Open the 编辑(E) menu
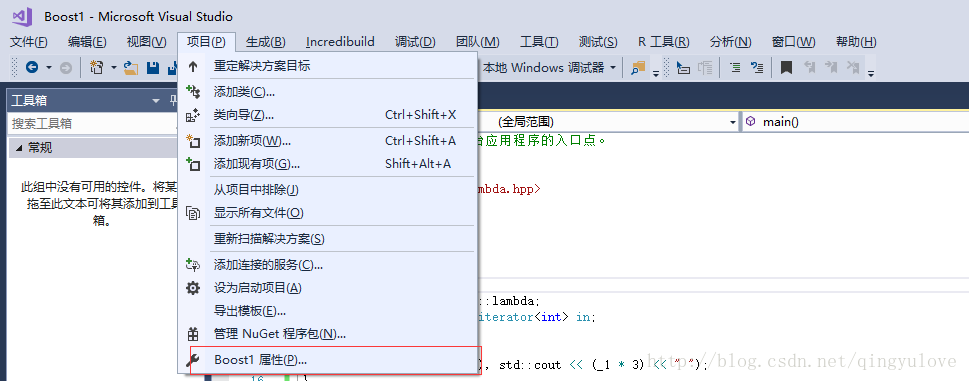 (x=87, y=42)
